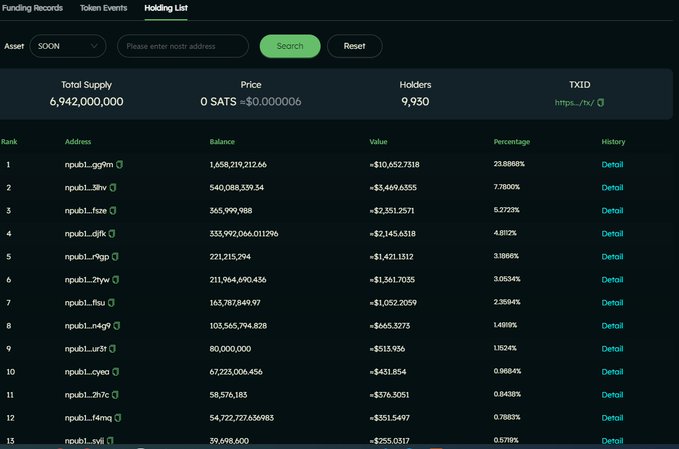Image resolution: width=679 pixels, height=449 pixels.
Task: Click percentage 1.4919%
Action: pyautogui.click(x=505, y=325)
